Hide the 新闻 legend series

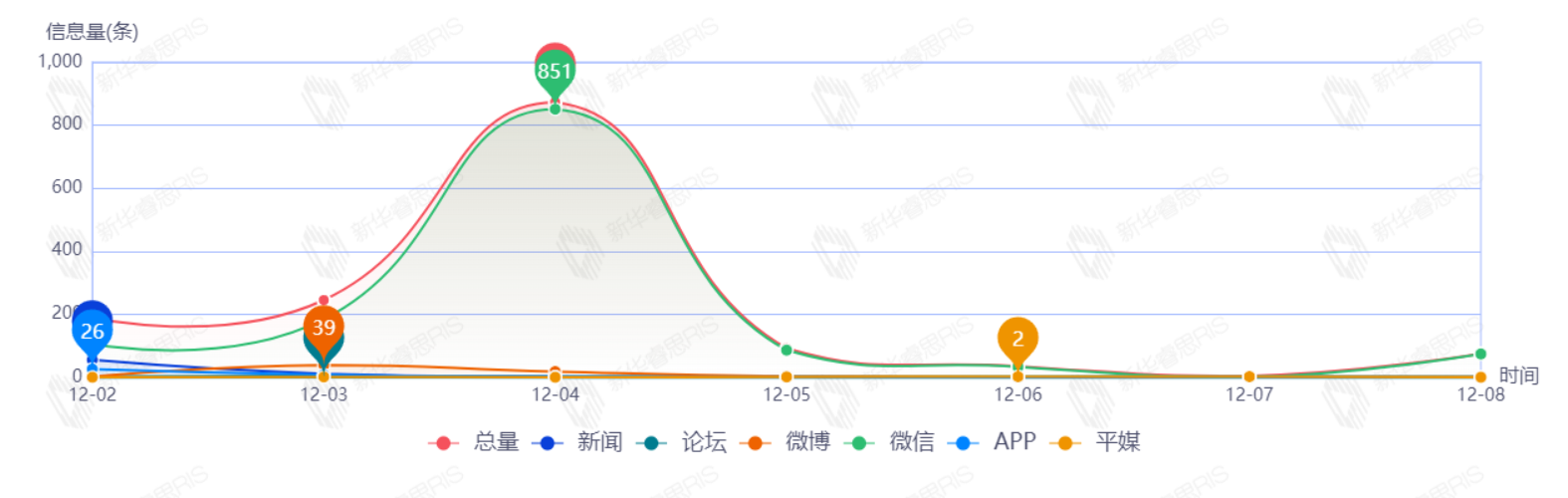coord(599,441)
